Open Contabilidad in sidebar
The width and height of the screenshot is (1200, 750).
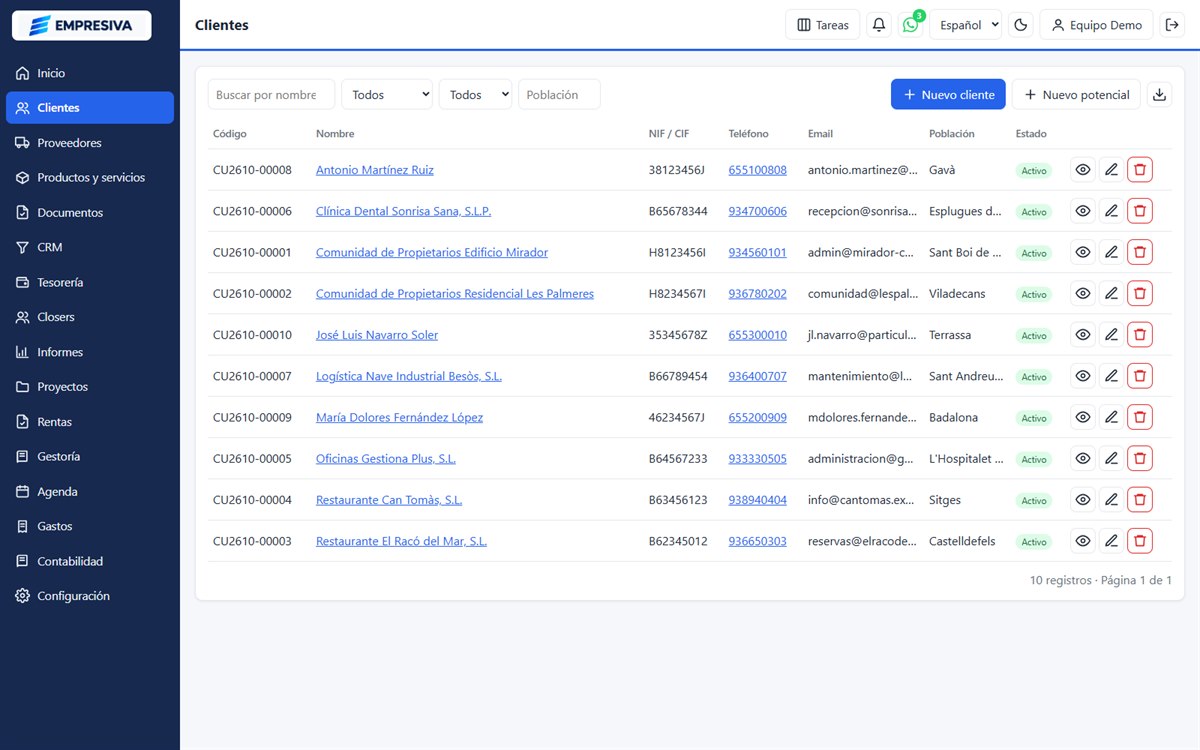click(90, 561)
